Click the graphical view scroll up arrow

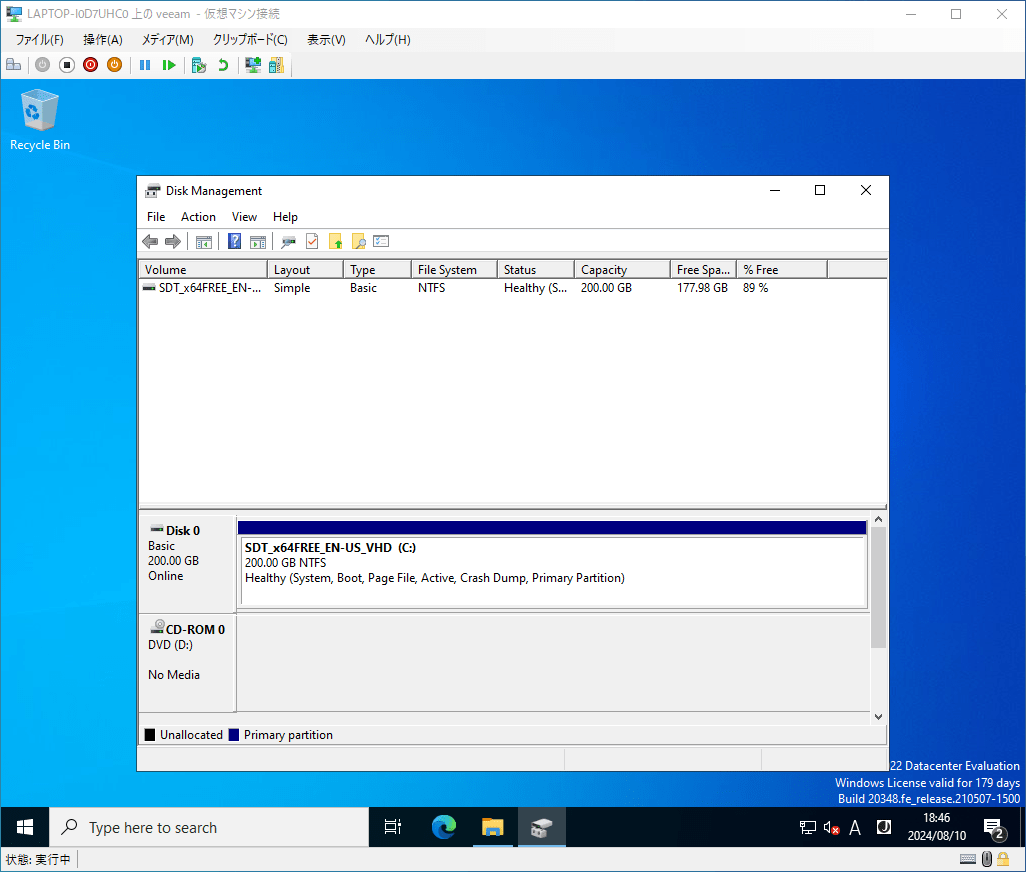878,519
